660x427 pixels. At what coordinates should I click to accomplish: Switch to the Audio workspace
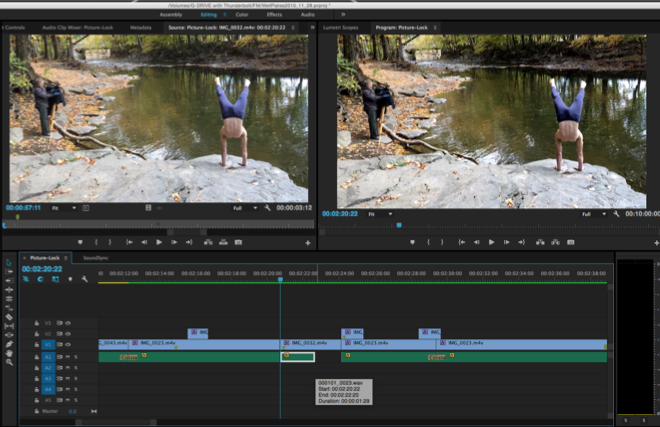(308, 14)
